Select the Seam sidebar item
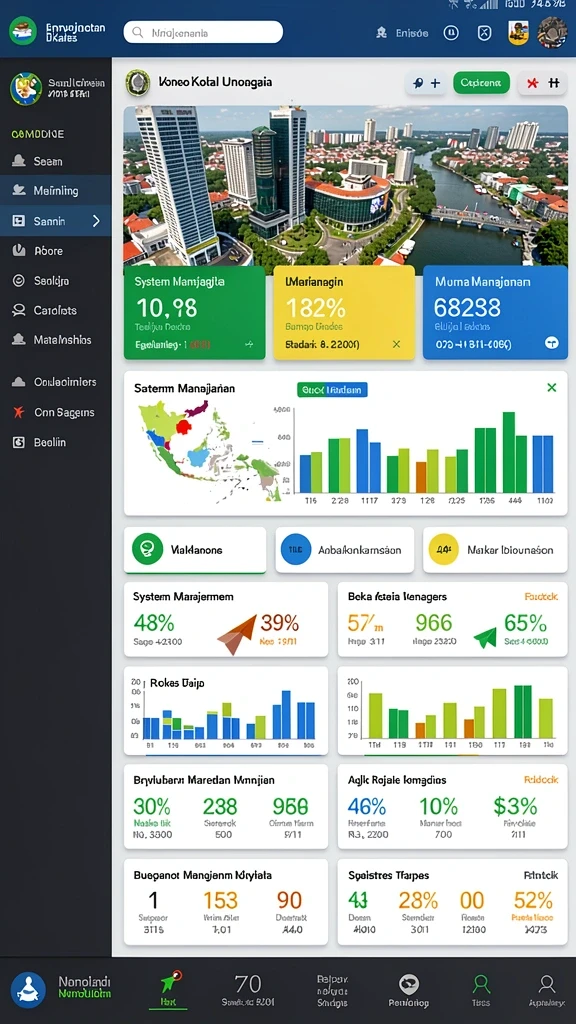The width and height of the screenshot is (576, 1024). click(56, 161)
